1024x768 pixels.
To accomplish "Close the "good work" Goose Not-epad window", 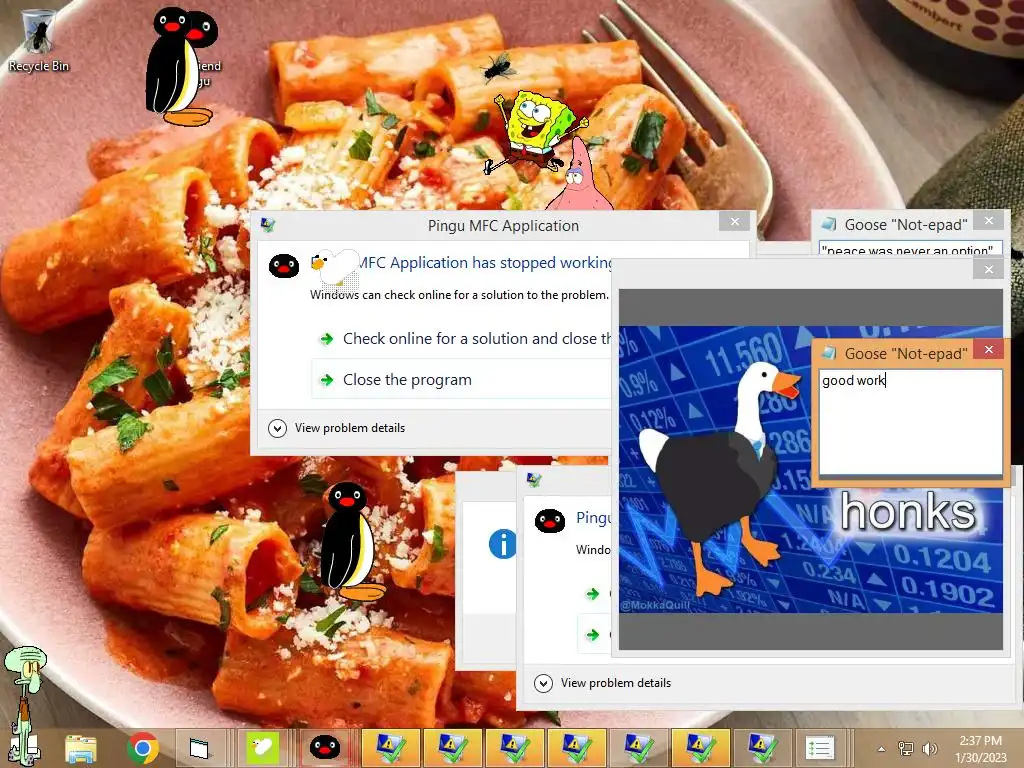I will 989,350.
